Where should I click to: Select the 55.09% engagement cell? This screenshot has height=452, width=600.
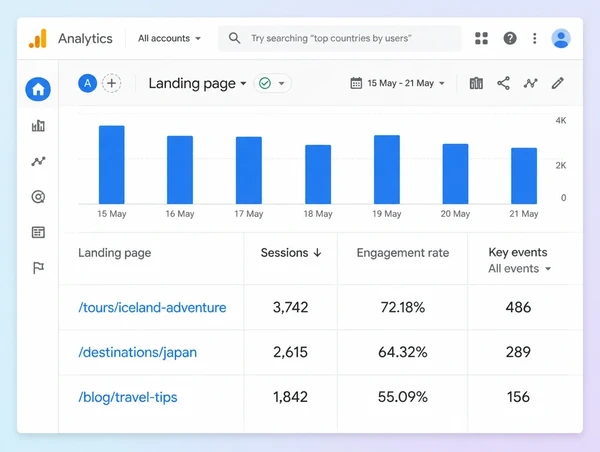point(403,397)
